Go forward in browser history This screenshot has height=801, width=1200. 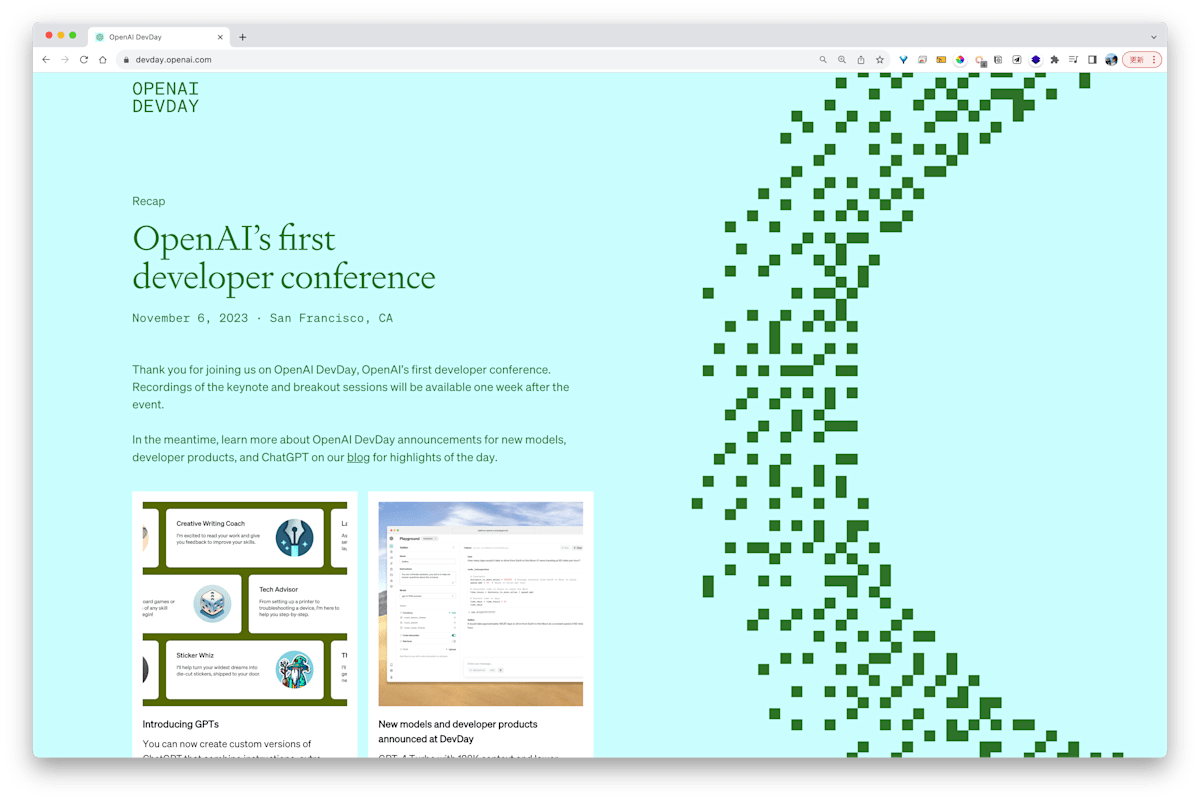point(65,60)
